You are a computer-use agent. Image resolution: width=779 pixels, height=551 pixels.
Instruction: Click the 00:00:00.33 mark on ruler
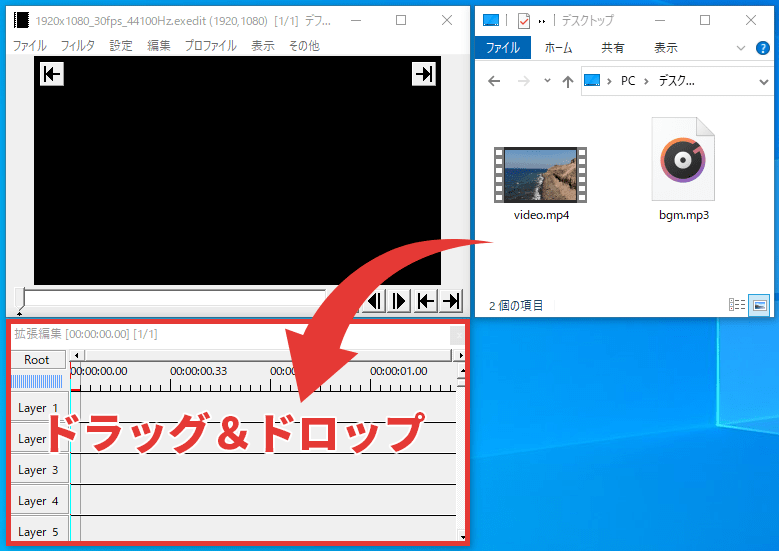click(198, 371)
